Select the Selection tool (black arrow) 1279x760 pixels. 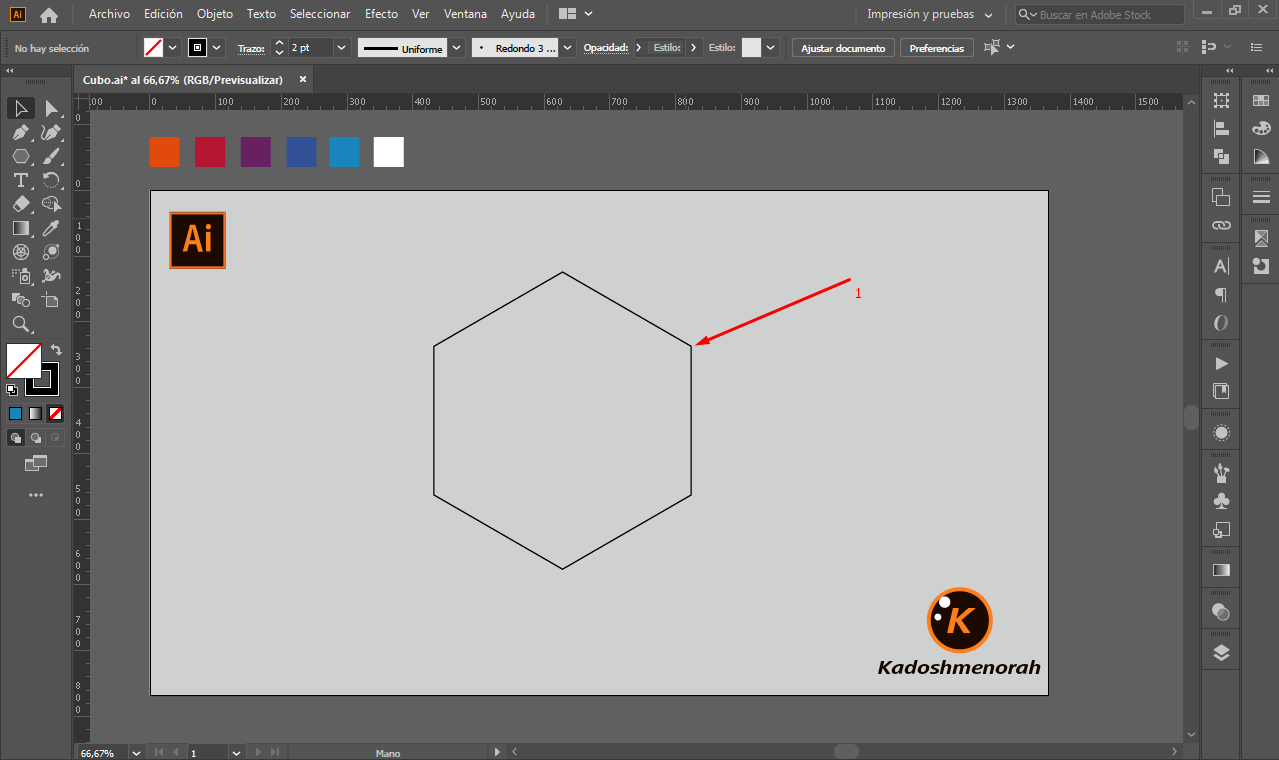point(21,108)
